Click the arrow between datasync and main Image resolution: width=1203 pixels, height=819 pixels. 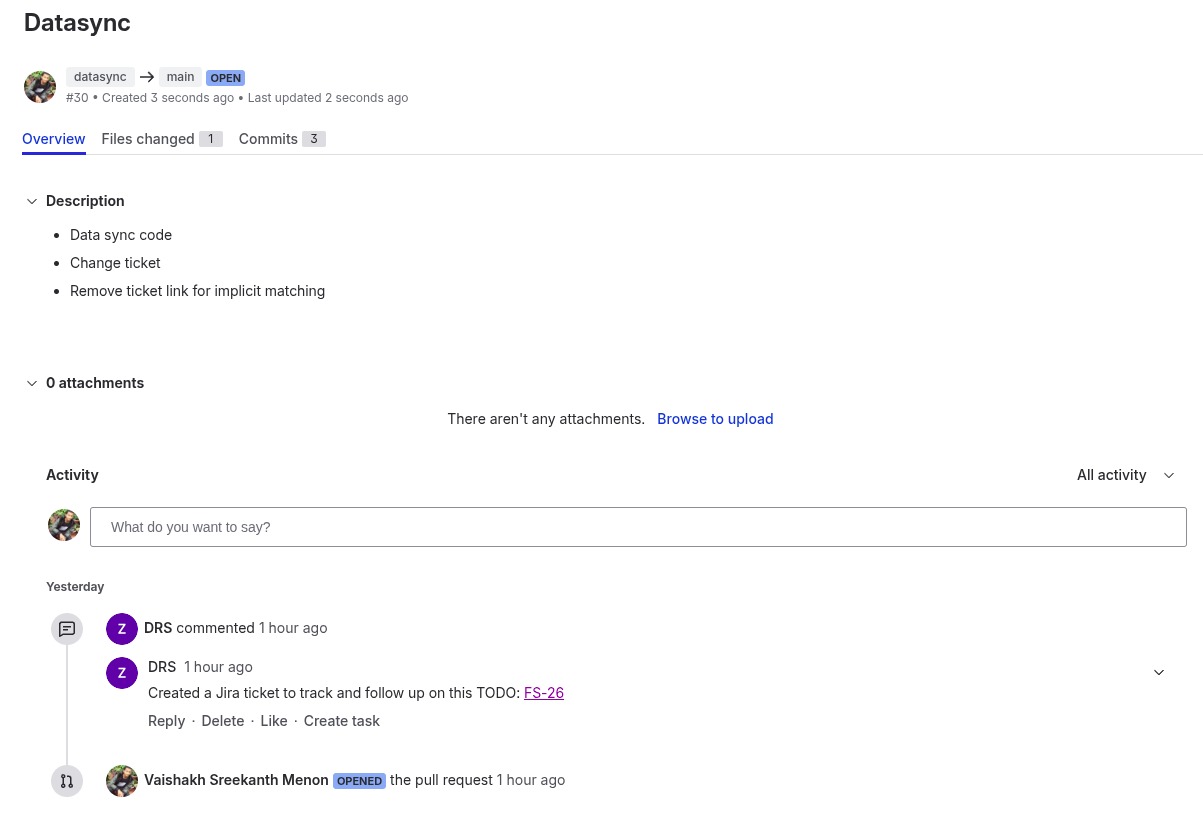[x=147, y=77]
